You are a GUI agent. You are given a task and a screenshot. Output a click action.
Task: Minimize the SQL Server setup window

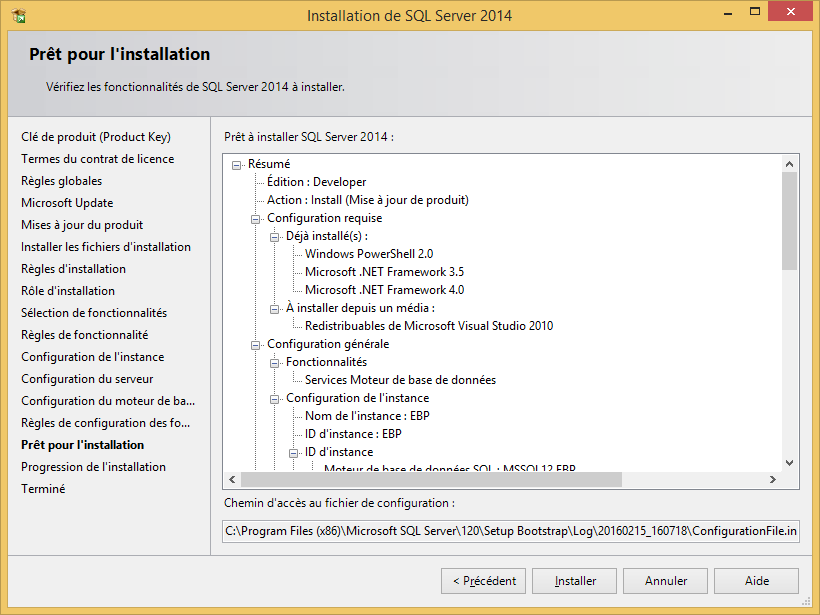727,12
